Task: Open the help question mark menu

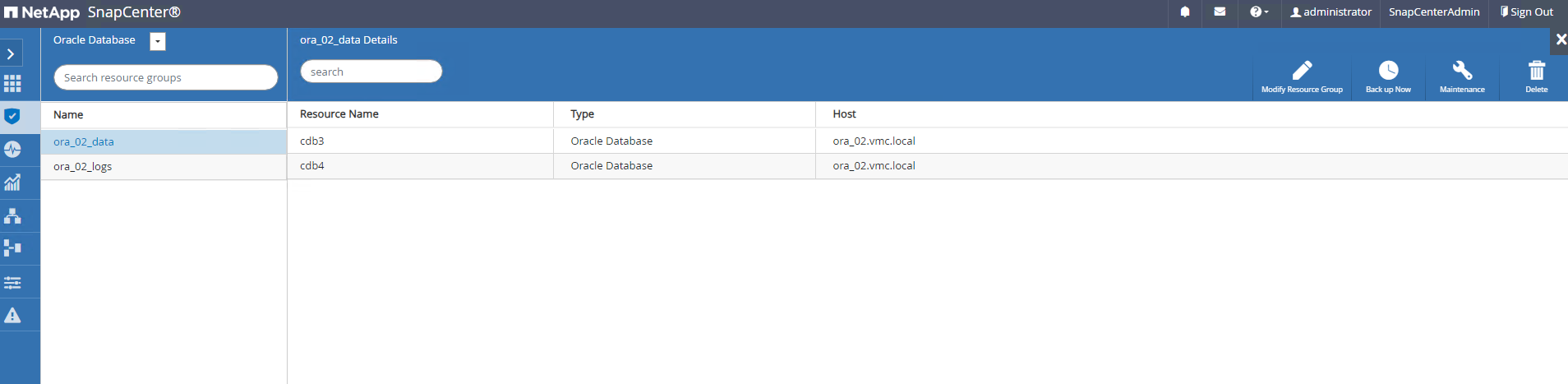Action: coord(1259,12)
